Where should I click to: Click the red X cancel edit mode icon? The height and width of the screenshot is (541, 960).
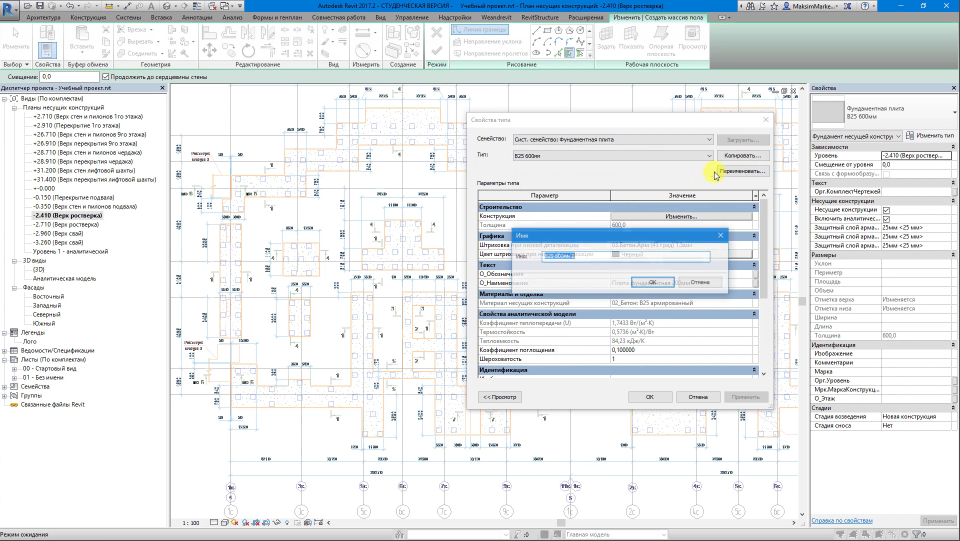(437, 32)
